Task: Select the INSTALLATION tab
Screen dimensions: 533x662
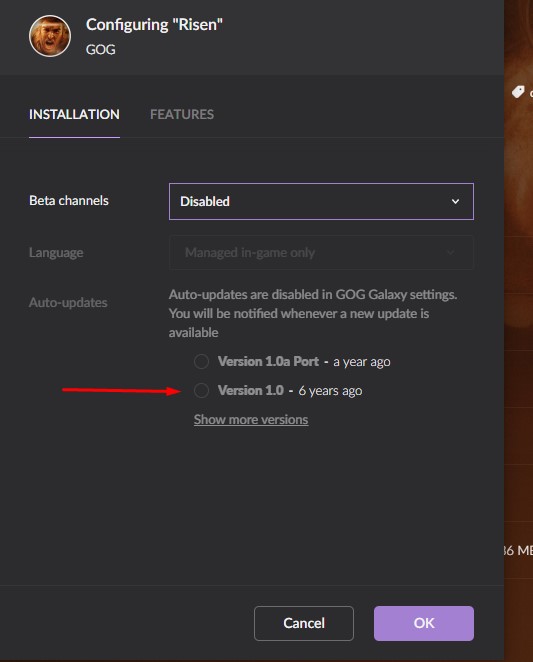Action: click(74, 114)
